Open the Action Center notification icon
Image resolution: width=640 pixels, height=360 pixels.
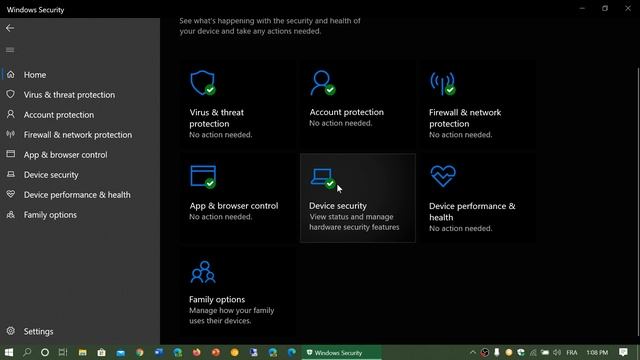(x=623, y=352)
